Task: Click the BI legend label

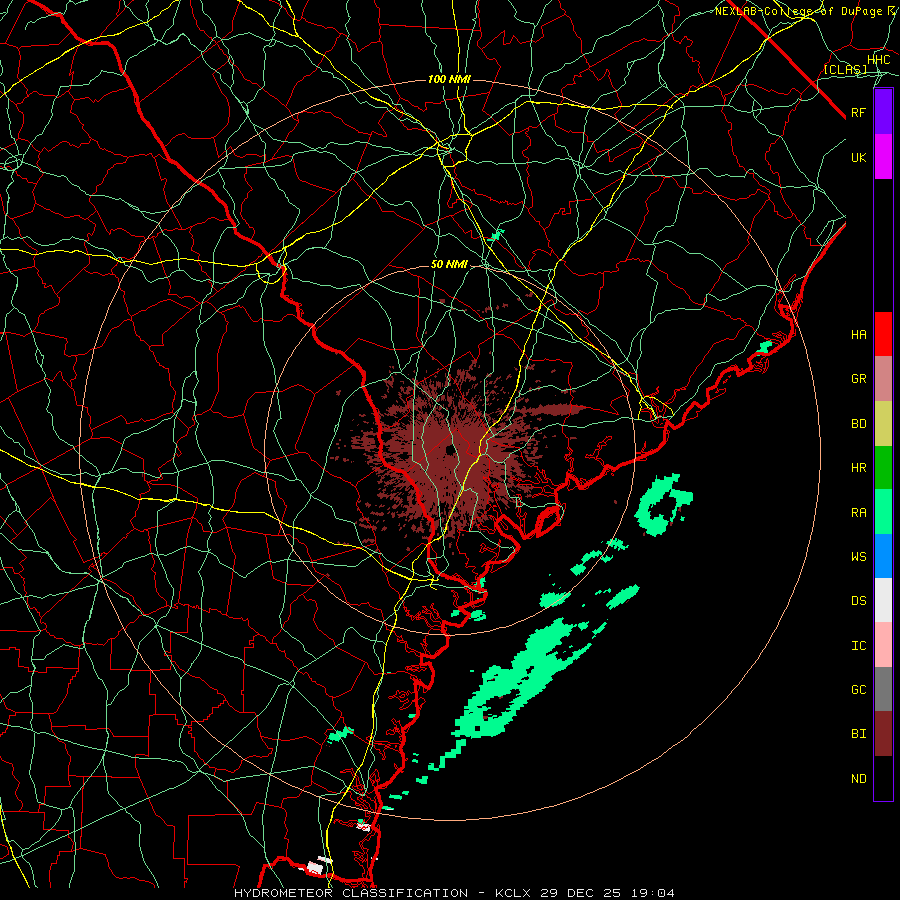Action: tap(859, 734)
